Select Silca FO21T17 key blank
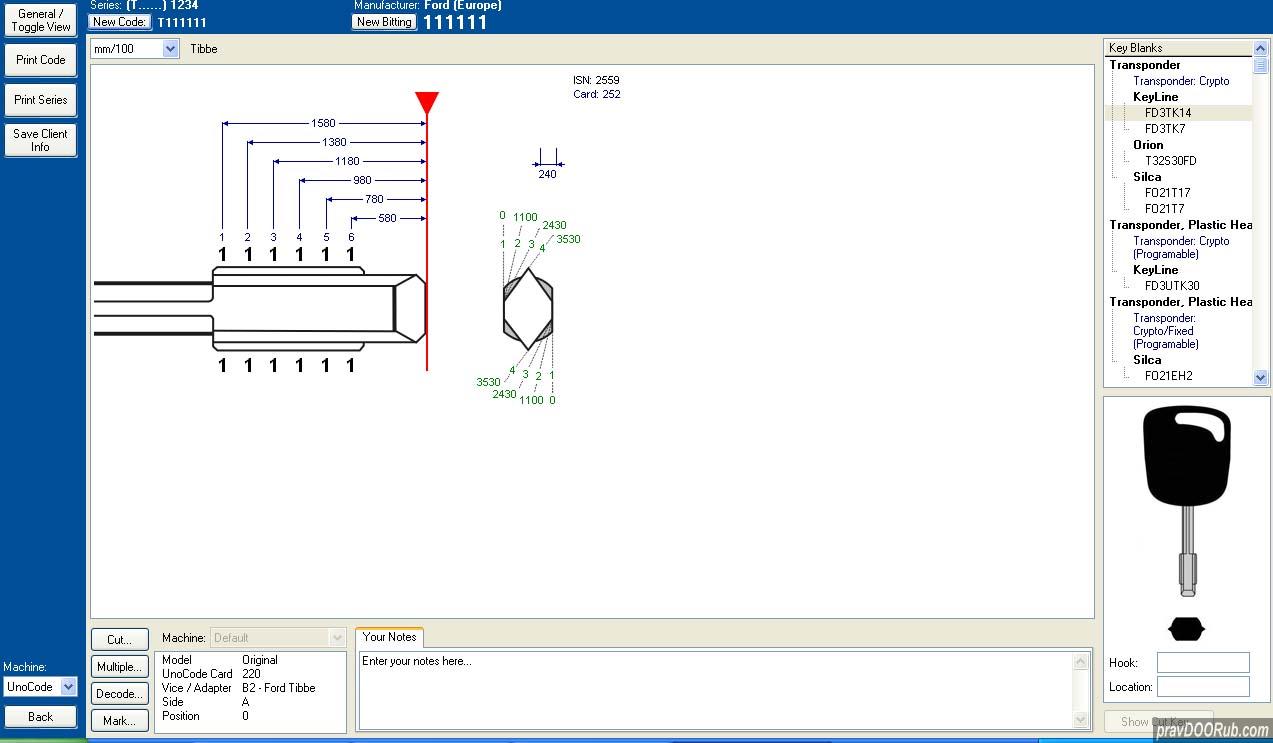Viewport: 1273px width, 743px height. click(x=1167, y=193)
